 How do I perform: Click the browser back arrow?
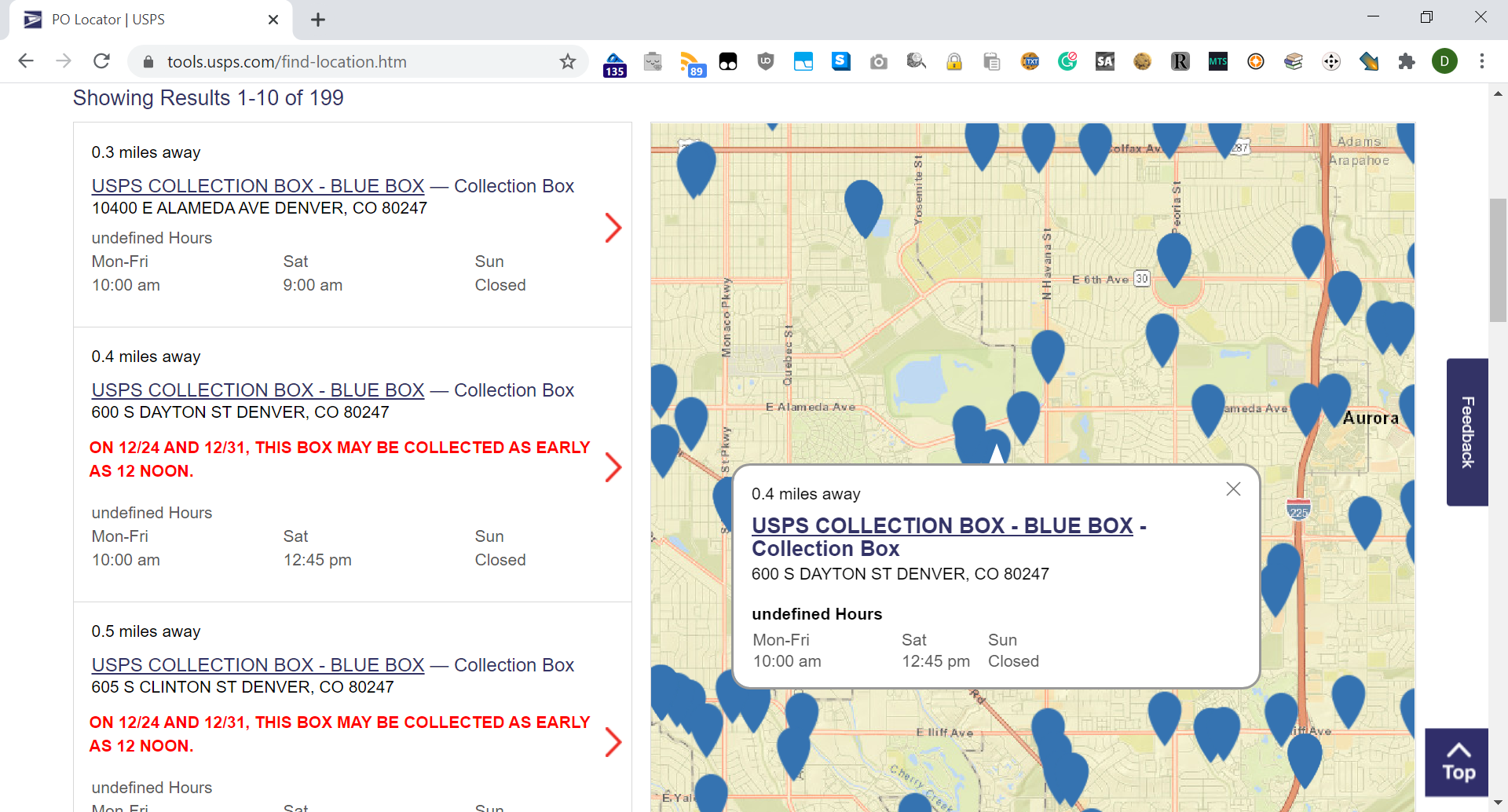pyautogui.click(x=26, y=61)
